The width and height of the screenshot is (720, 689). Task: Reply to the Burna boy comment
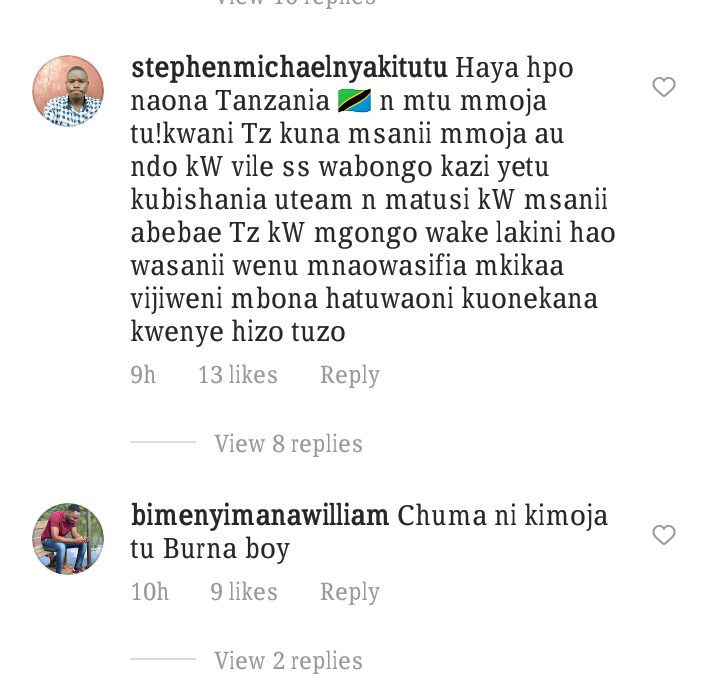click(349, 592)
